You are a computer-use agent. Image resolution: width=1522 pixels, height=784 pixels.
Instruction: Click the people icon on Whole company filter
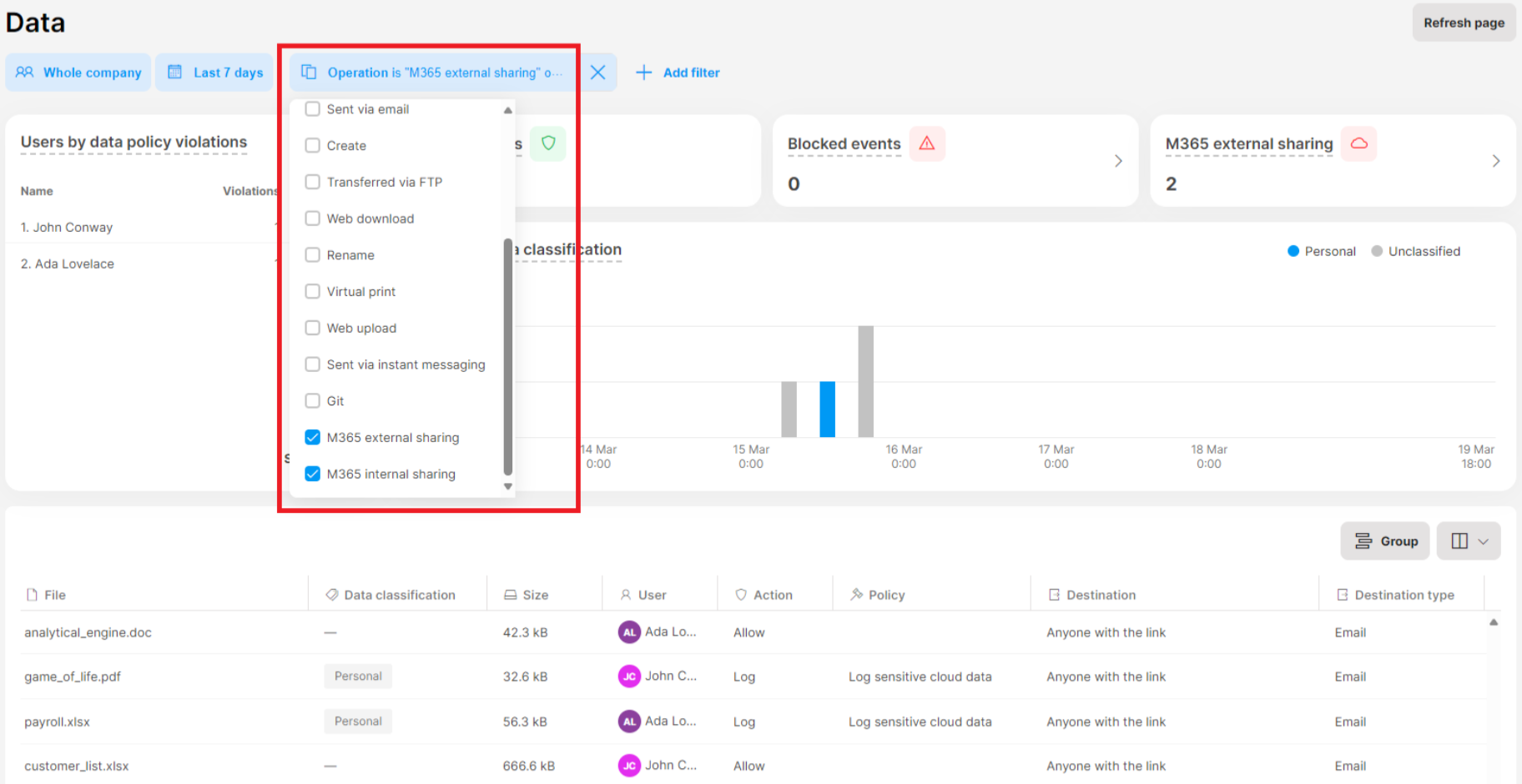click(x=25, y=73)
